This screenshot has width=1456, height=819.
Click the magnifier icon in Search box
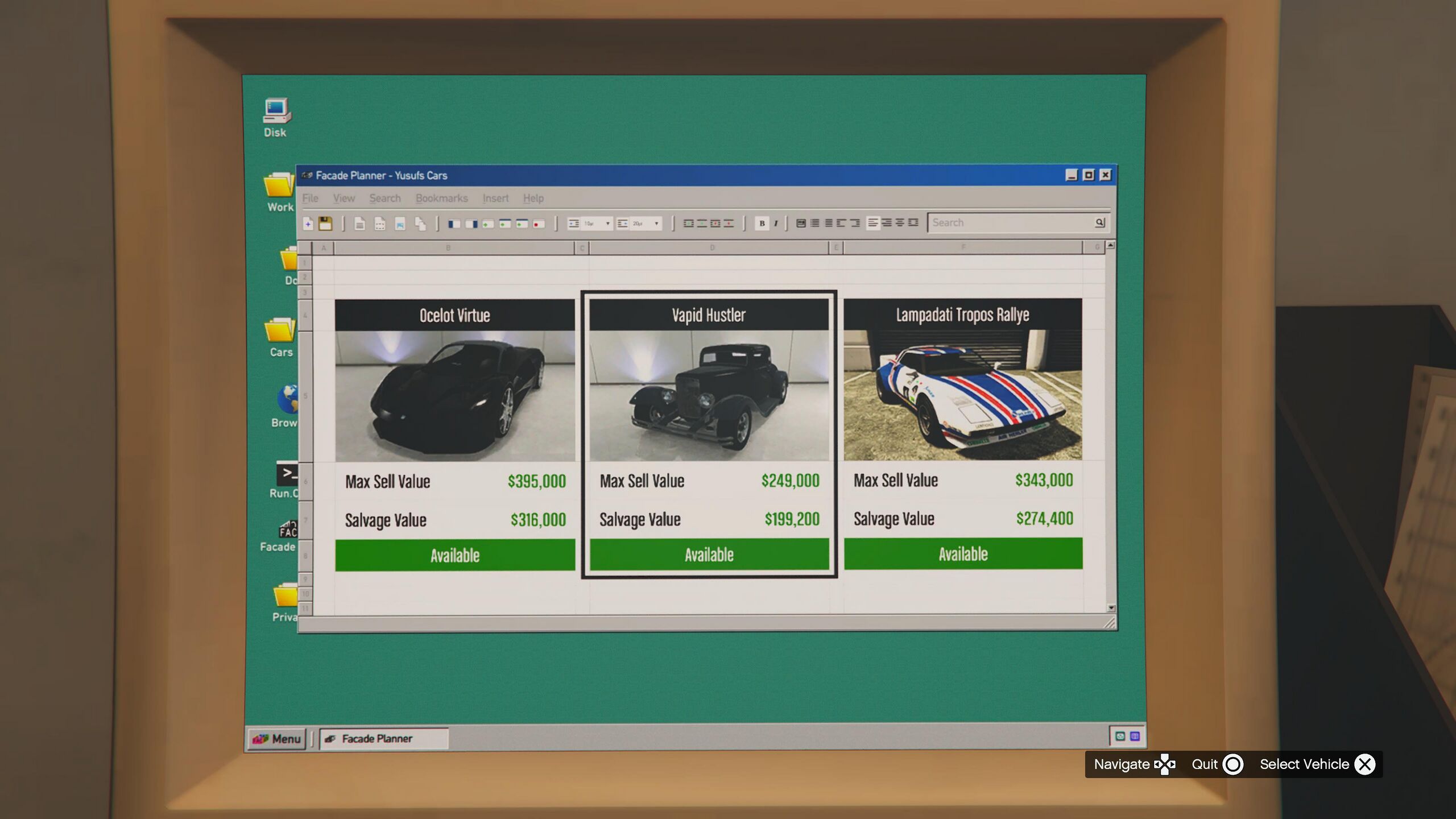pyautogui.click(x=1099, y=222)
